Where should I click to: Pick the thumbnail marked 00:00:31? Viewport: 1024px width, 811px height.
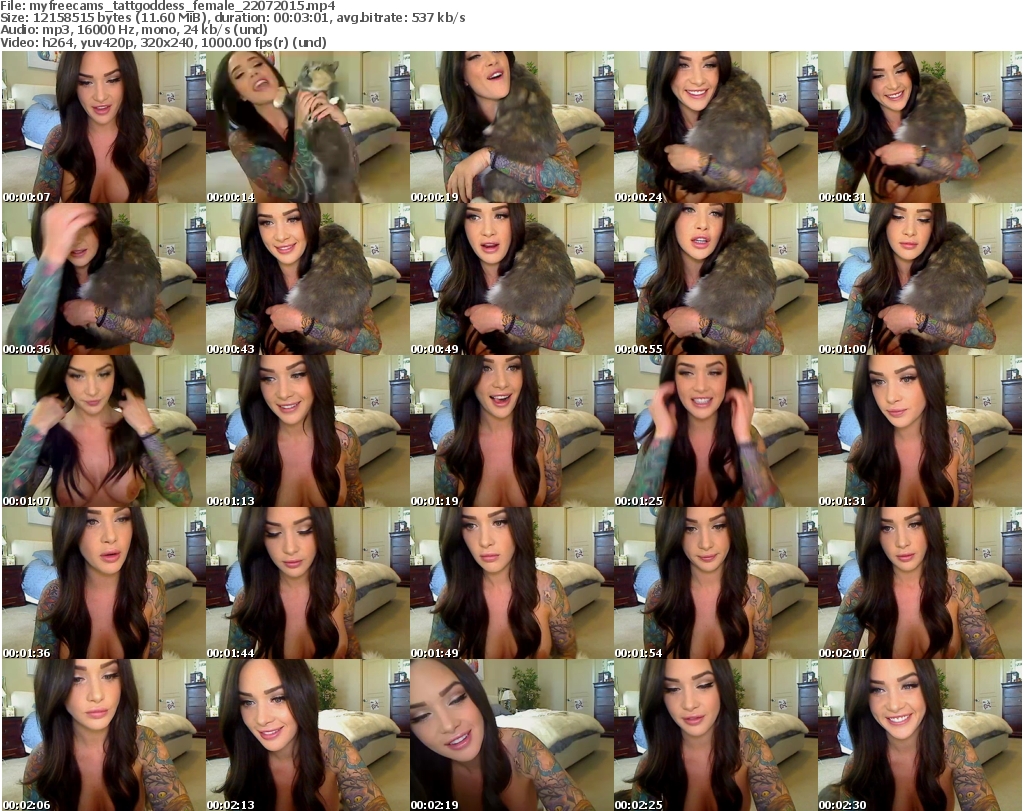[x=920, y=127]
